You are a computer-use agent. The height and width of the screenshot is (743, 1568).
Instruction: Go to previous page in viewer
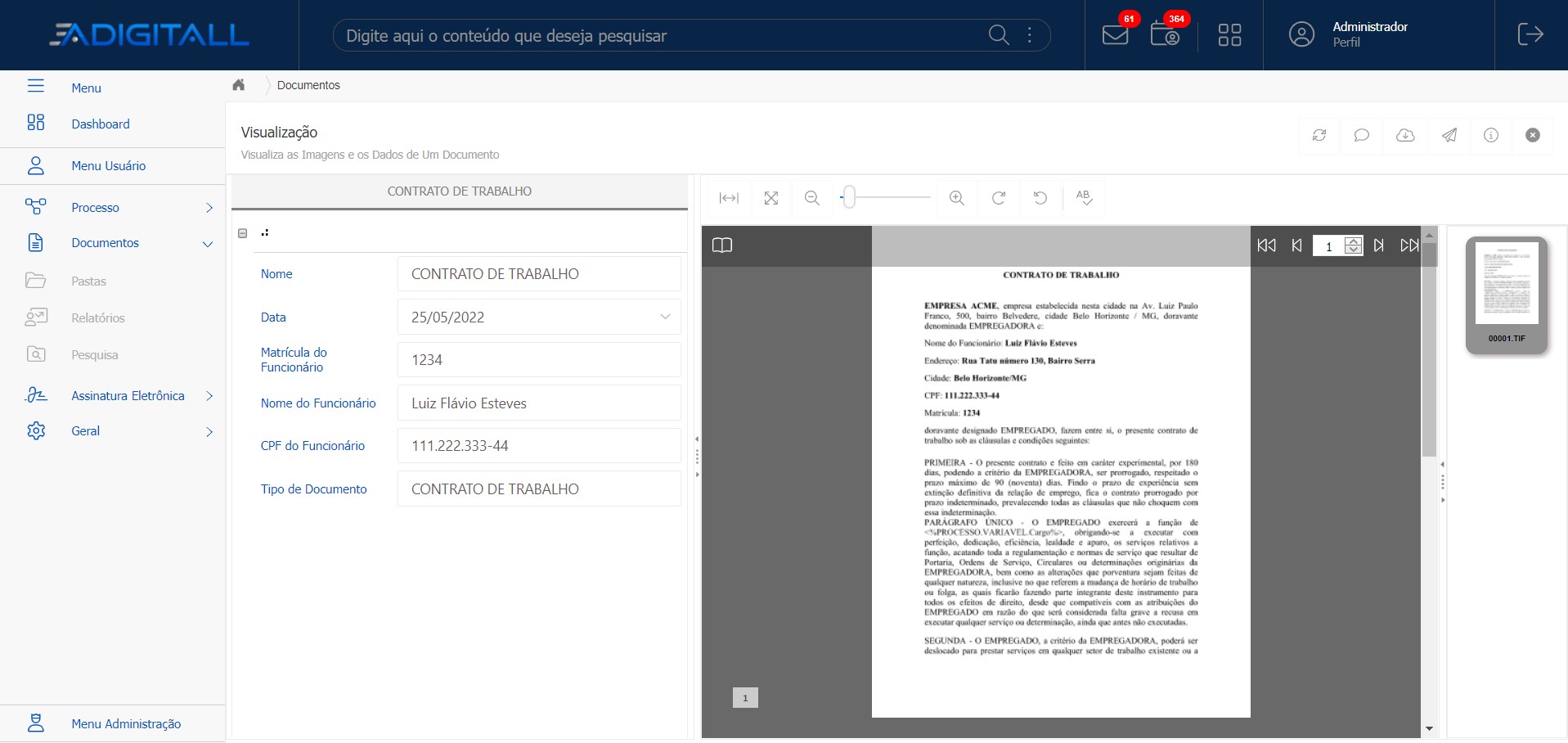(1296, 245)
